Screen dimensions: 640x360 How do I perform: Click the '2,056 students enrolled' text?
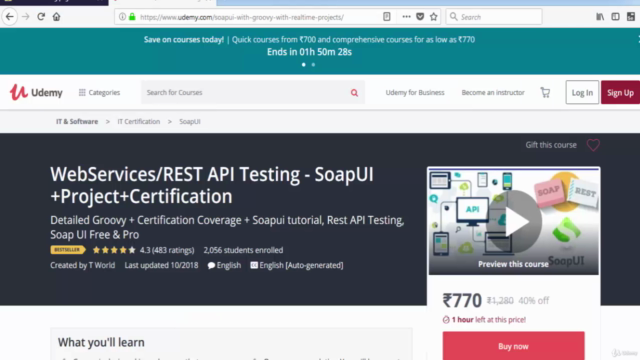tap(243, 250)
